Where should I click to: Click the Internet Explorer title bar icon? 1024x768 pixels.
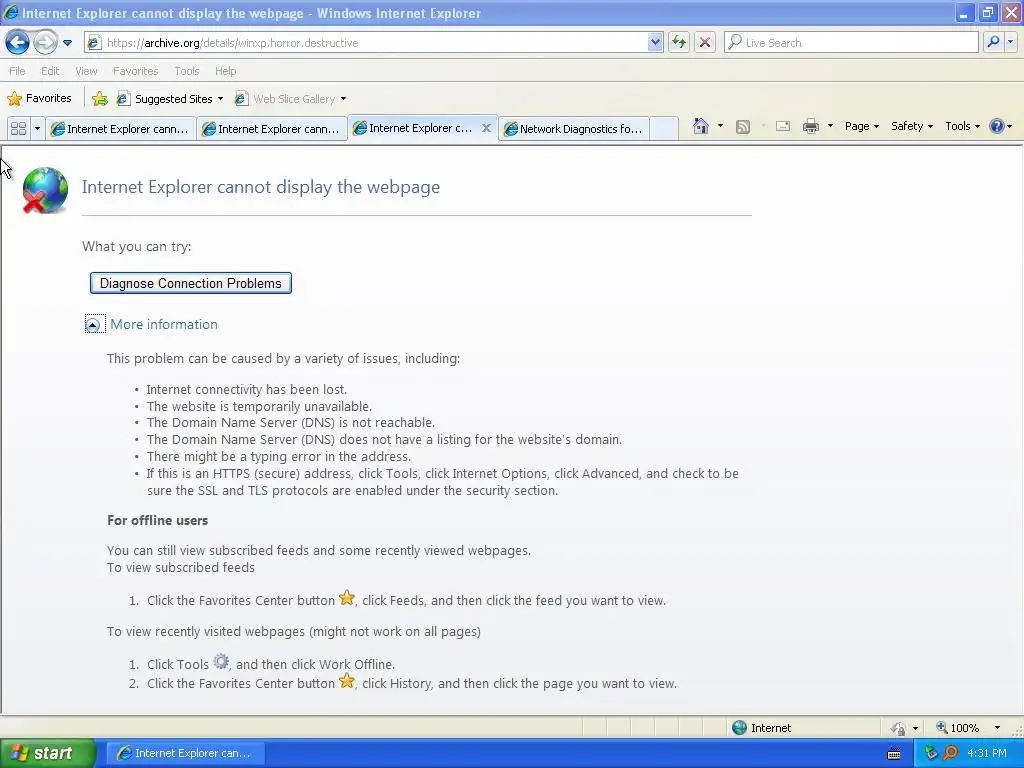(x=10, y=12)
